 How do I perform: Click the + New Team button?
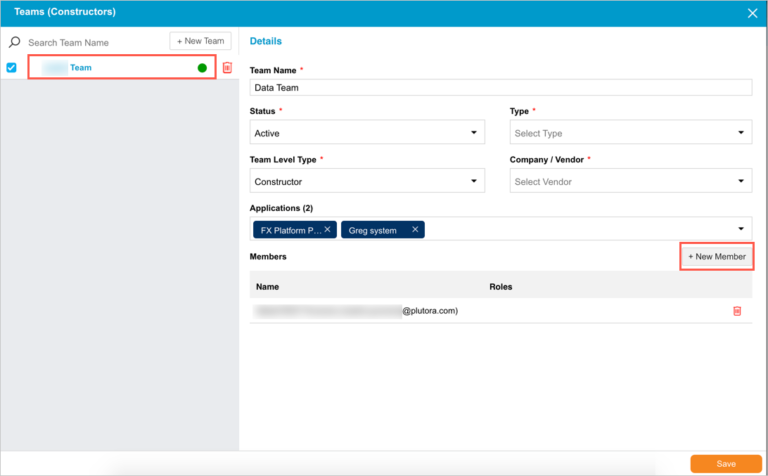click(200, 41)
